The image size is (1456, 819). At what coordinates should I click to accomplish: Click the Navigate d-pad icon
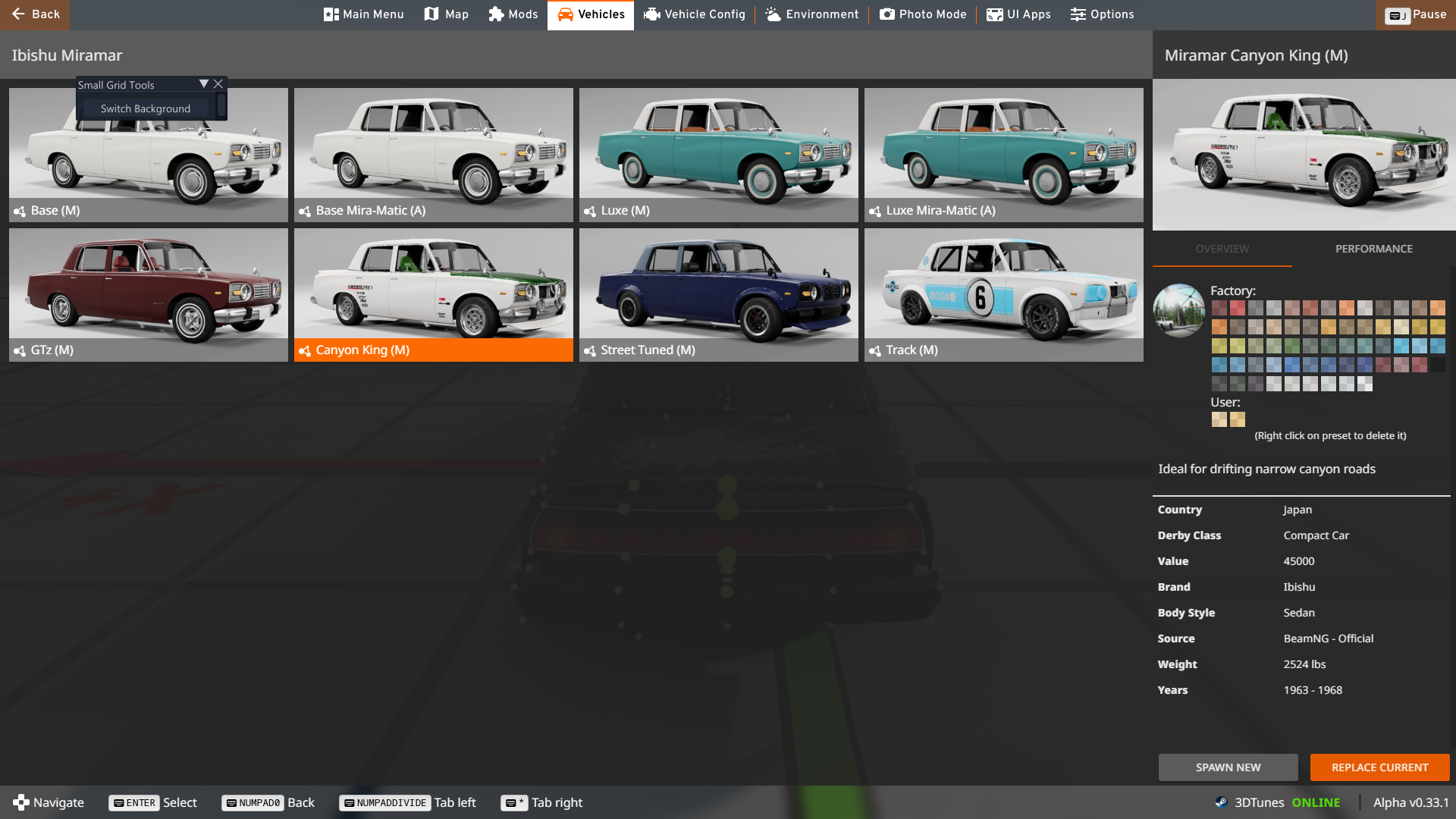click(x=21, y=802)
